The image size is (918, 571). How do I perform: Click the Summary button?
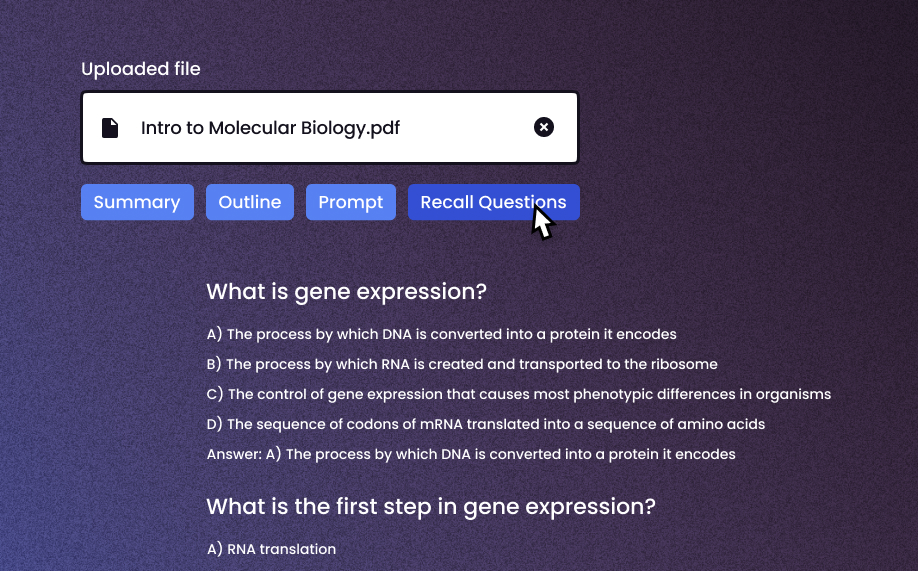pyautogui.click(x=137, y=202)
